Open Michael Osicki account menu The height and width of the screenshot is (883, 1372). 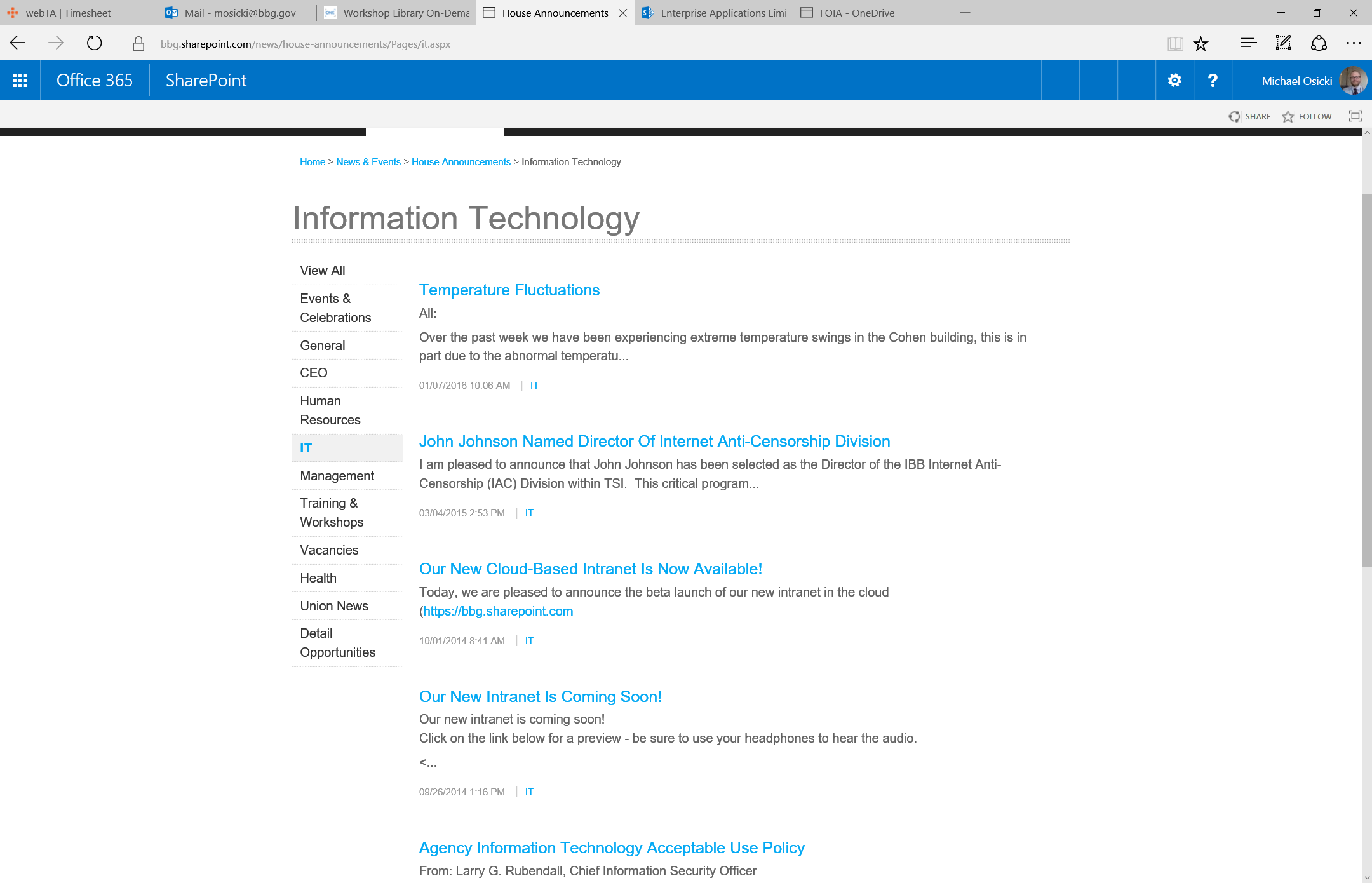[x=1314, y=81]
